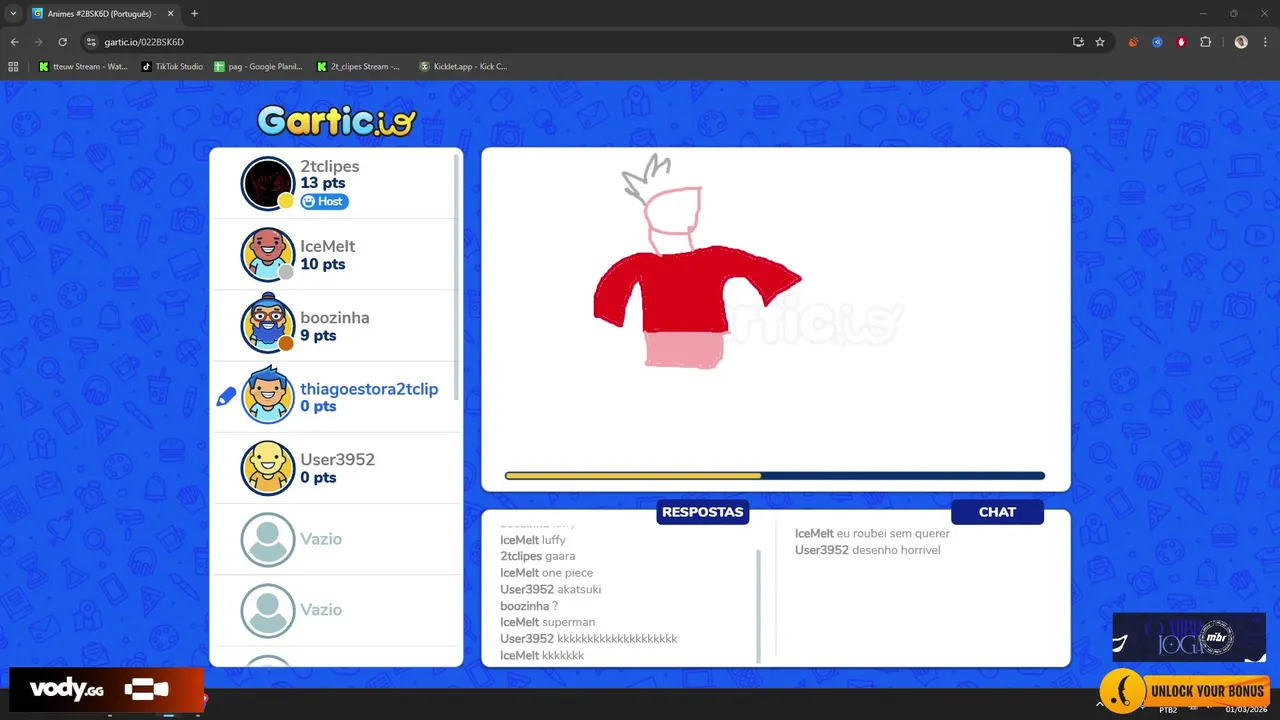Open a new browser tab
The height and width of the screenshot is (720, 1280).
[194, 14]
